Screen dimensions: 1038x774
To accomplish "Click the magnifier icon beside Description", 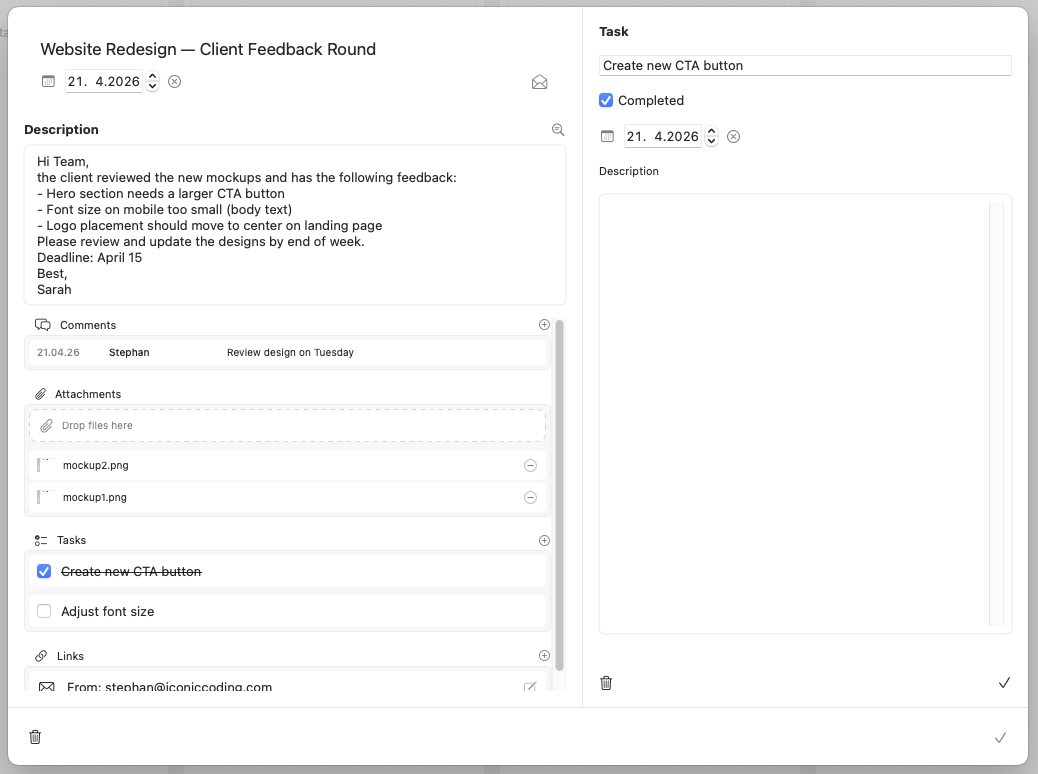I will tap(558, 130).
